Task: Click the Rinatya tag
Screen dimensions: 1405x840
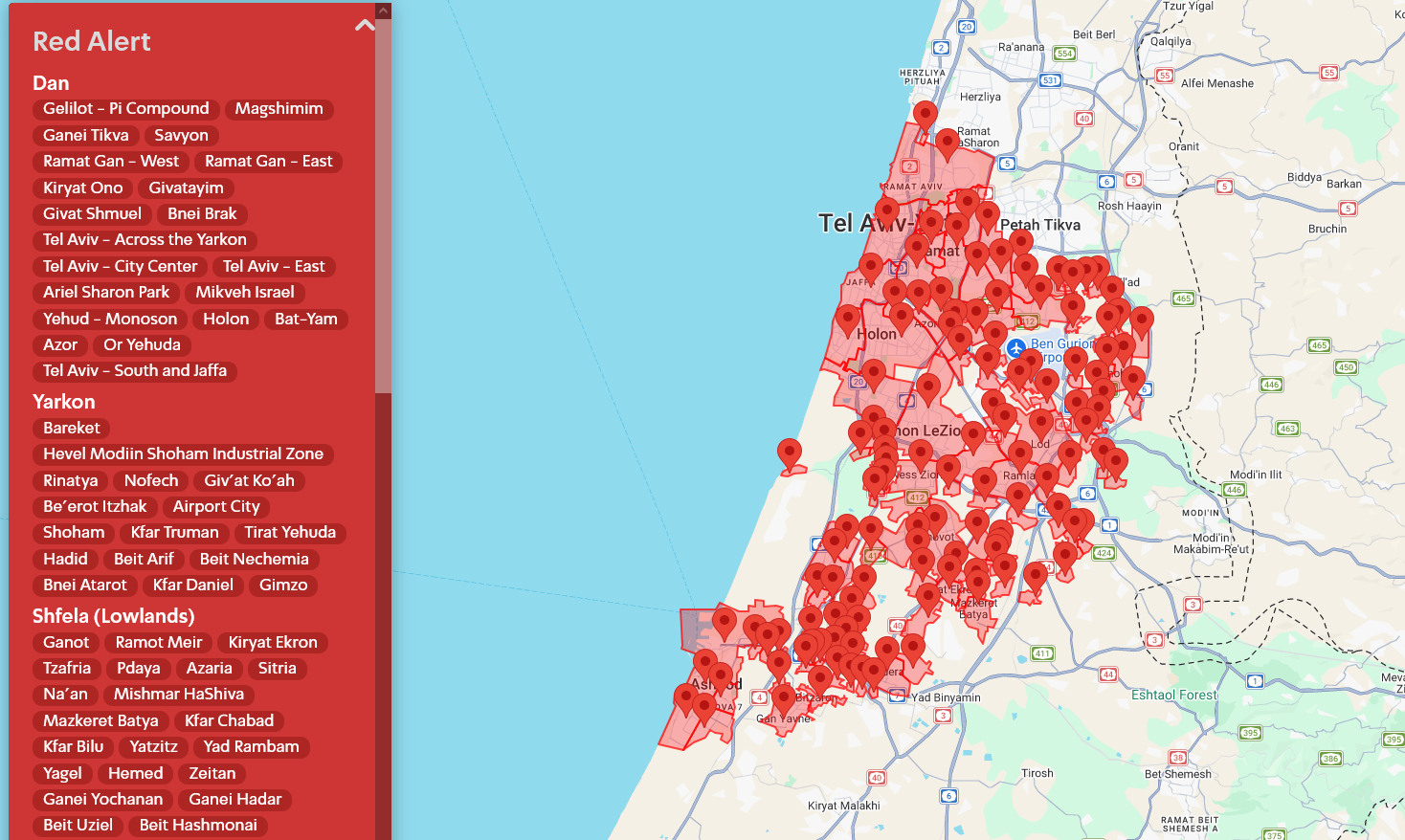Action: click(71, 481)
